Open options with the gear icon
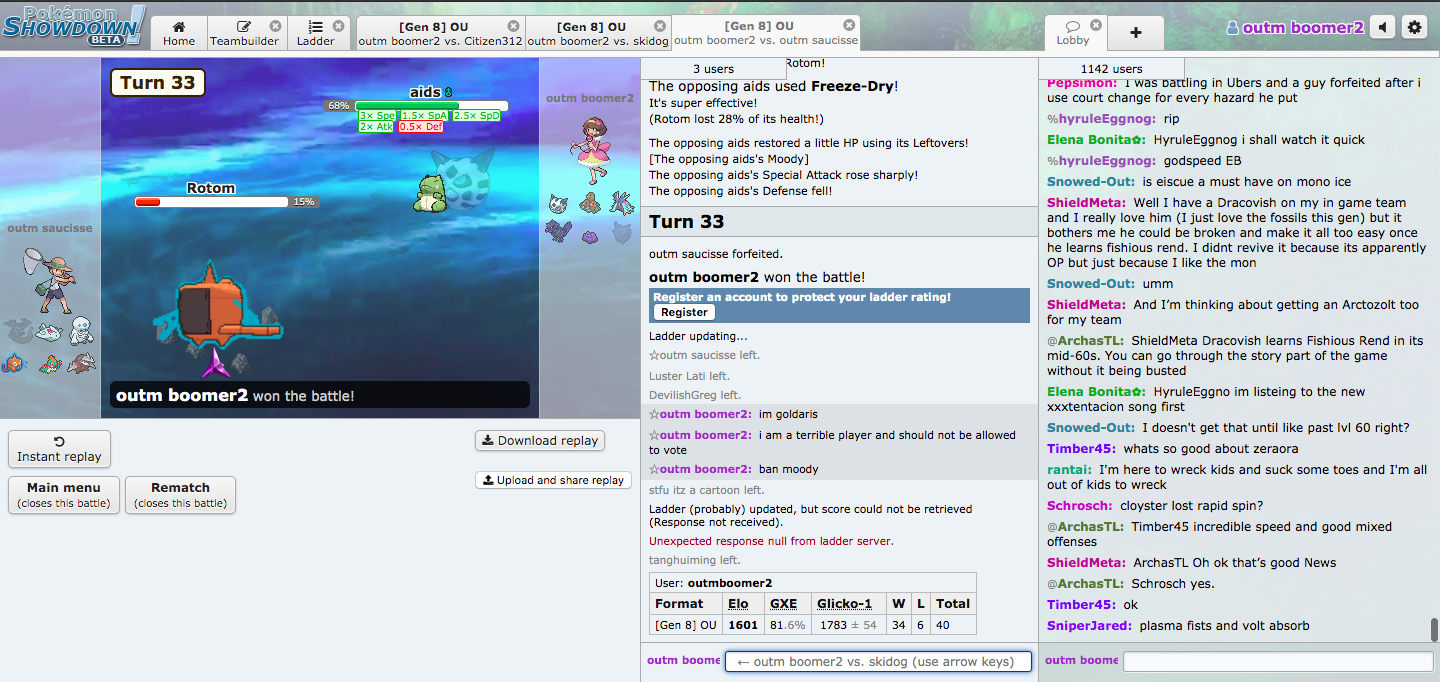This screenshot has width=1440, height=682. click(x=1414, y=28)
